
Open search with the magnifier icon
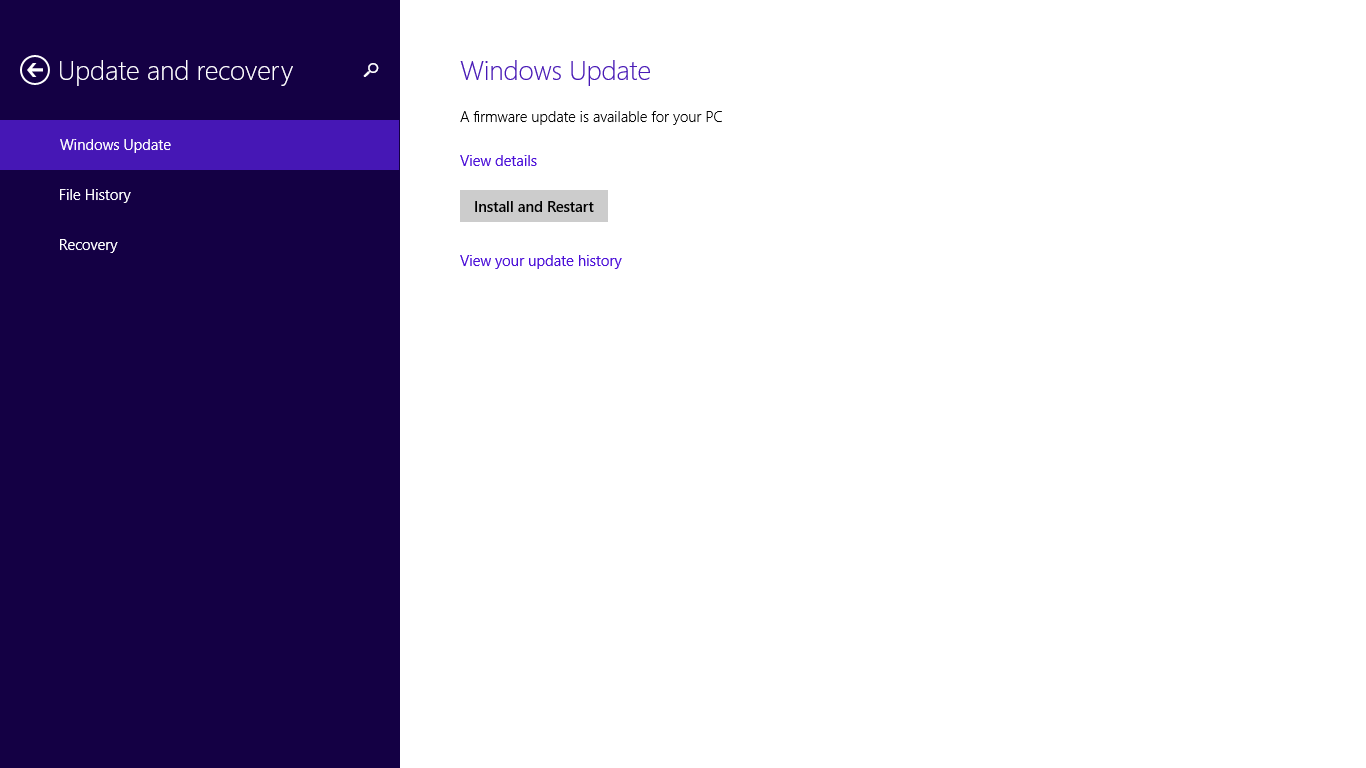coord(371,70)
